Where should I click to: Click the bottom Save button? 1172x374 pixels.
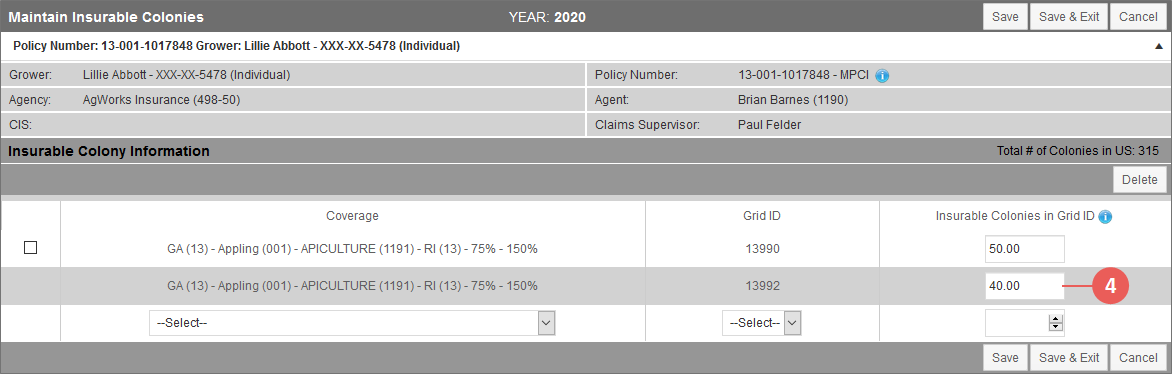pyautogui.click(x=1005, y=357)
